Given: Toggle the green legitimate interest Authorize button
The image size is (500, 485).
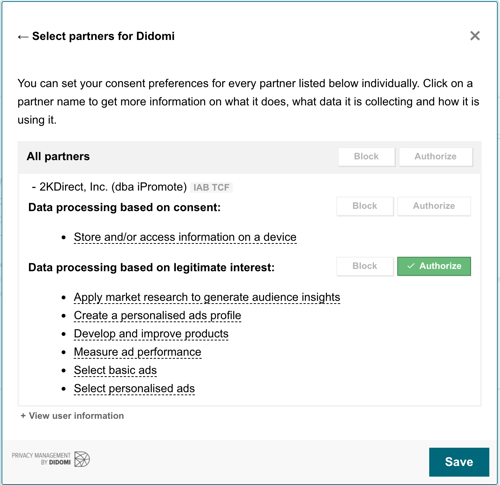Looking at the screenshot, I should (x=434, y=266).
